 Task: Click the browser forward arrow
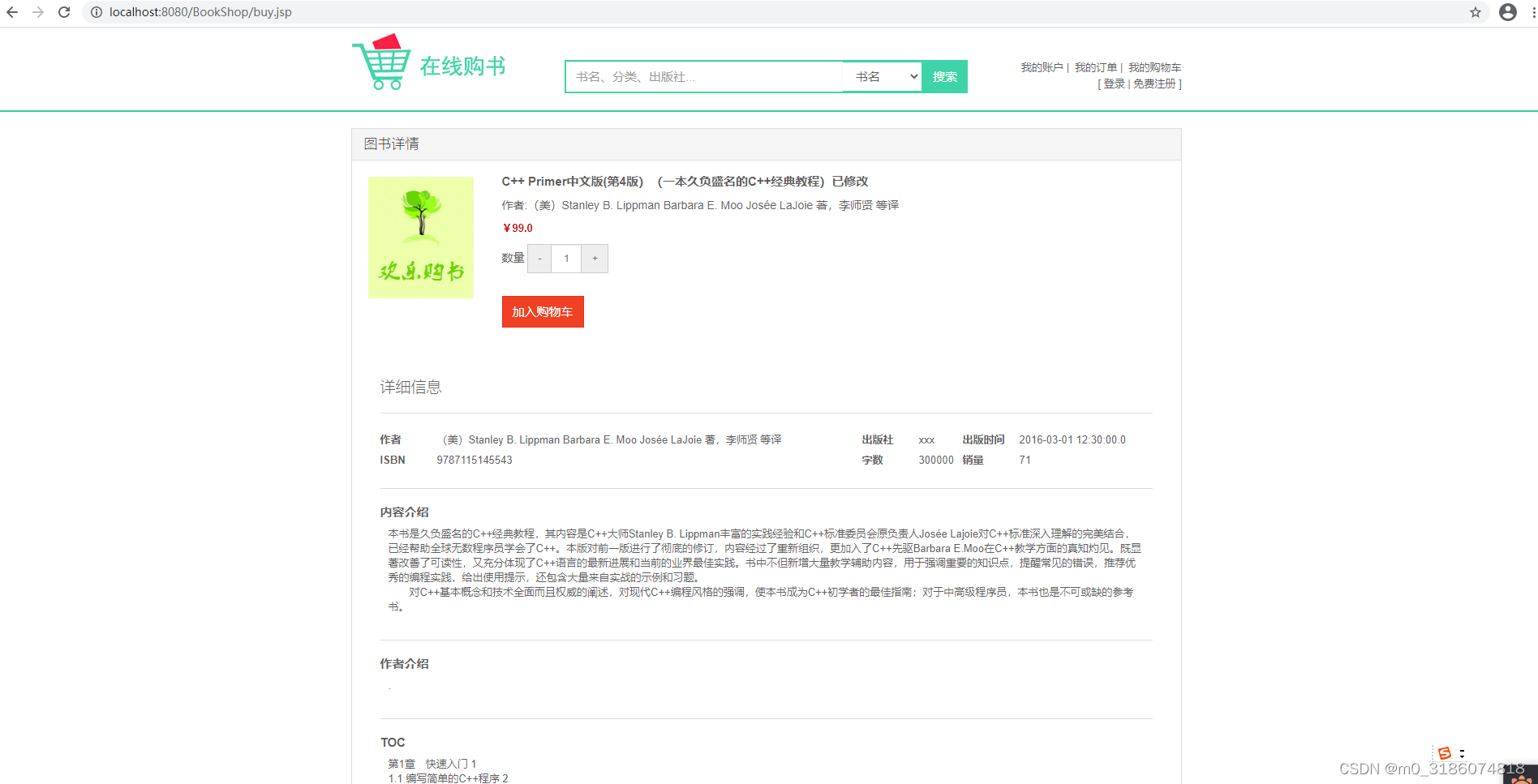(x=38, y=12)
